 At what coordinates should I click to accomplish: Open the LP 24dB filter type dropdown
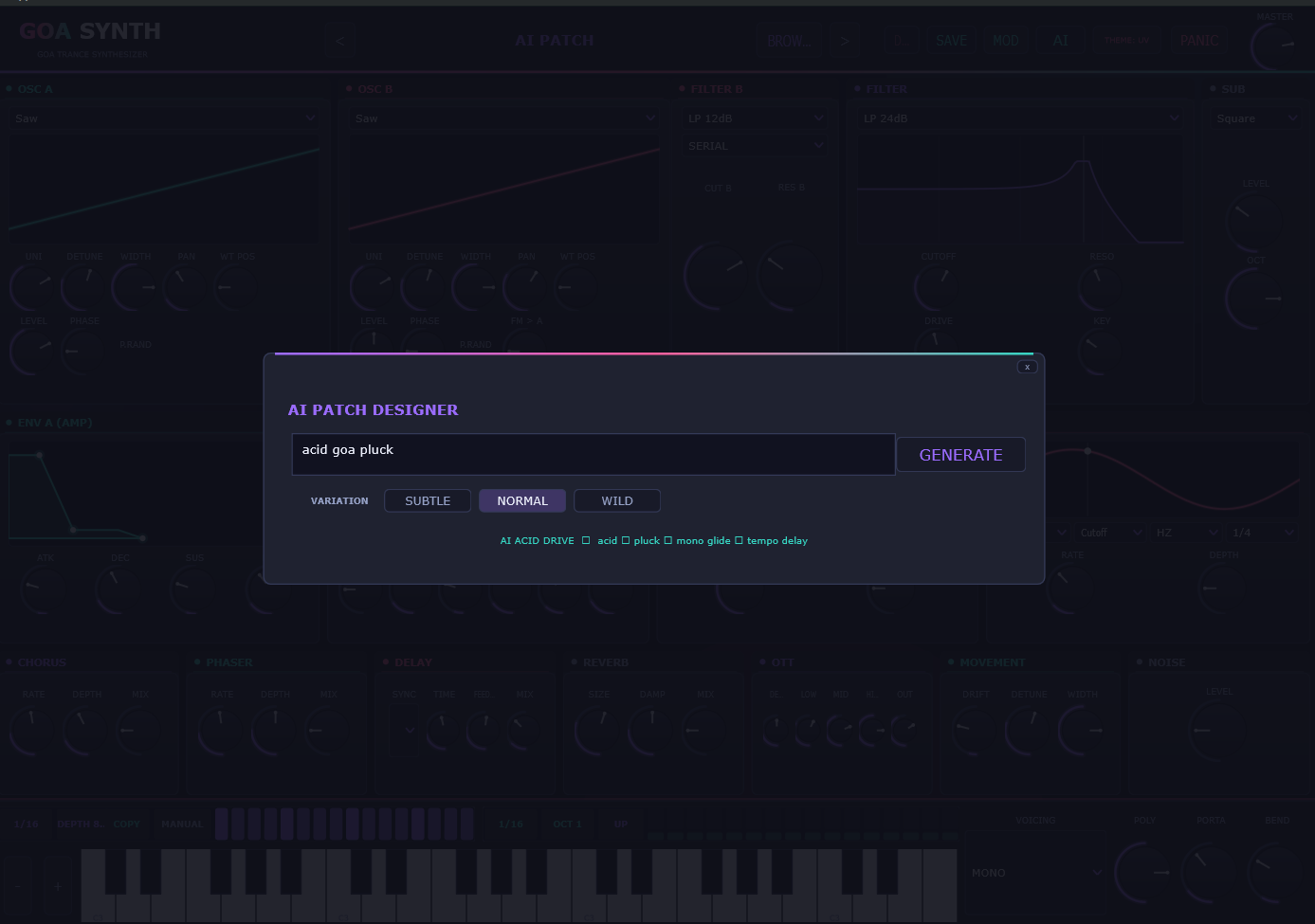click(1021, 118)
